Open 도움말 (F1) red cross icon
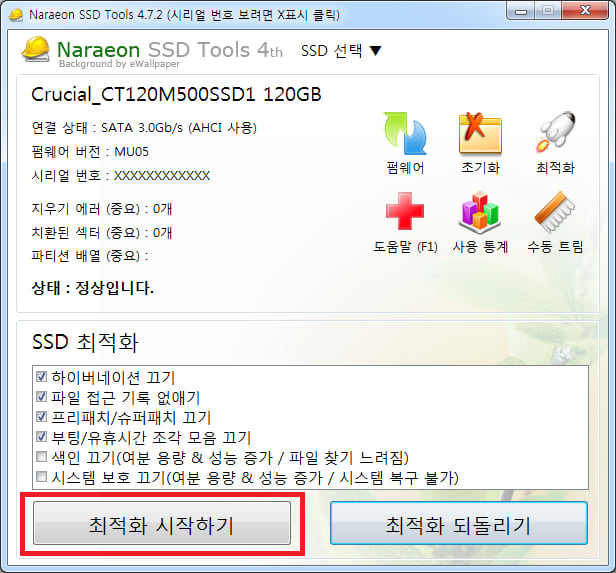 [405, 211]
